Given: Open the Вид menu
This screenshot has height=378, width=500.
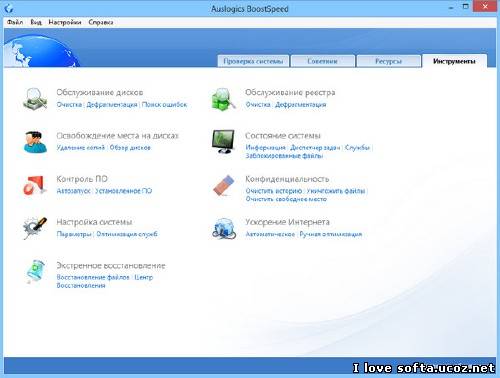Looking at the screenshot, I should point(36,22).
